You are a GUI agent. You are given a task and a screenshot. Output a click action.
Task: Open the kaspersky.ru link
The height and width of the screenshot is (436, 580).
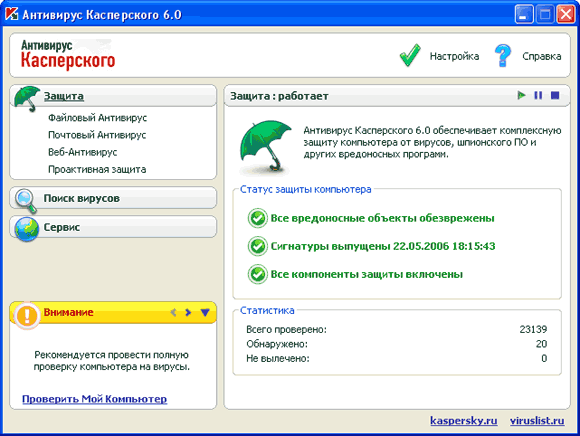coord(463,421)
